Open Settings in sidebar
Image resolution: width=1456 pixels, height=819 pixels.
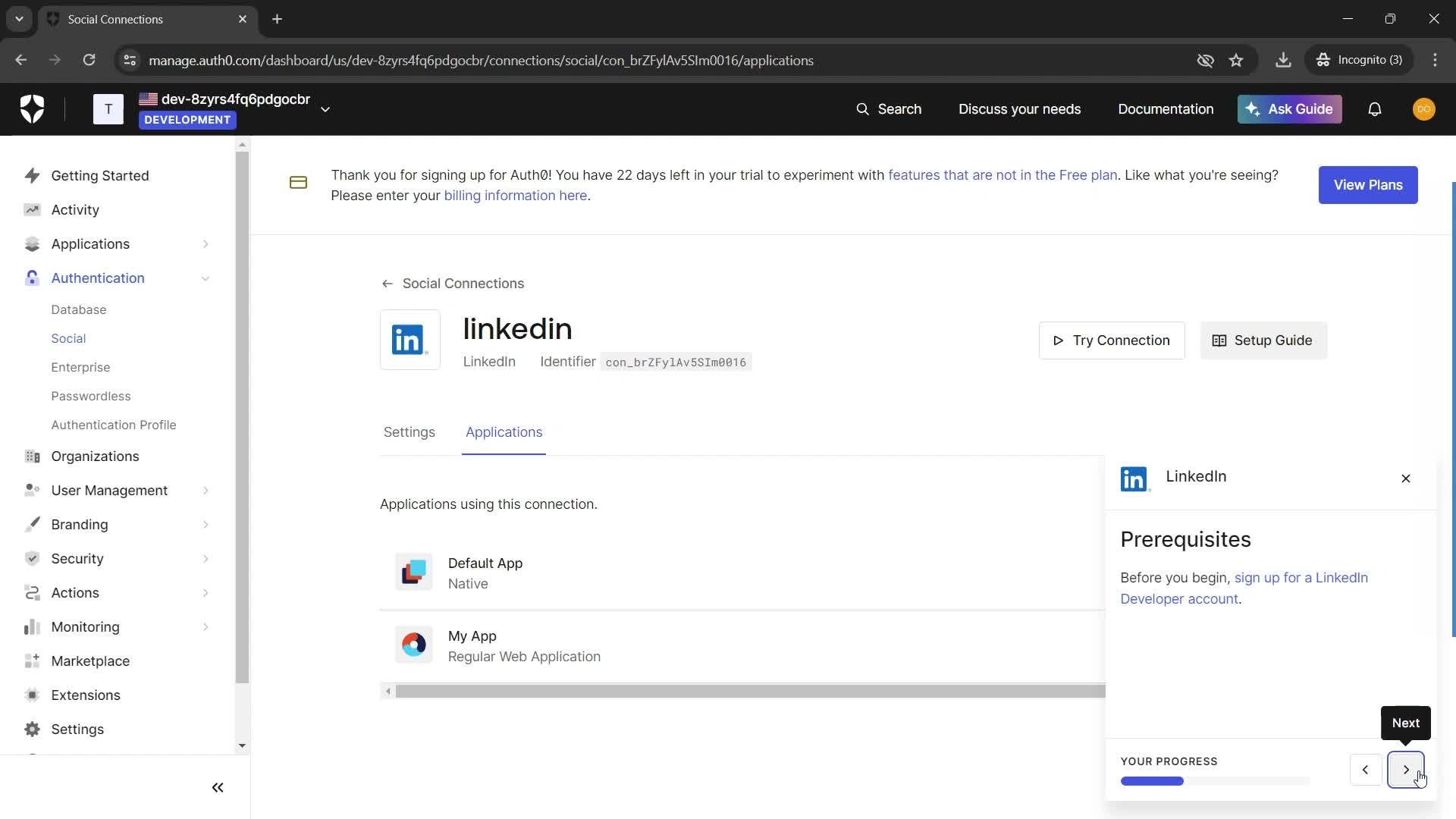click(77, 730)
